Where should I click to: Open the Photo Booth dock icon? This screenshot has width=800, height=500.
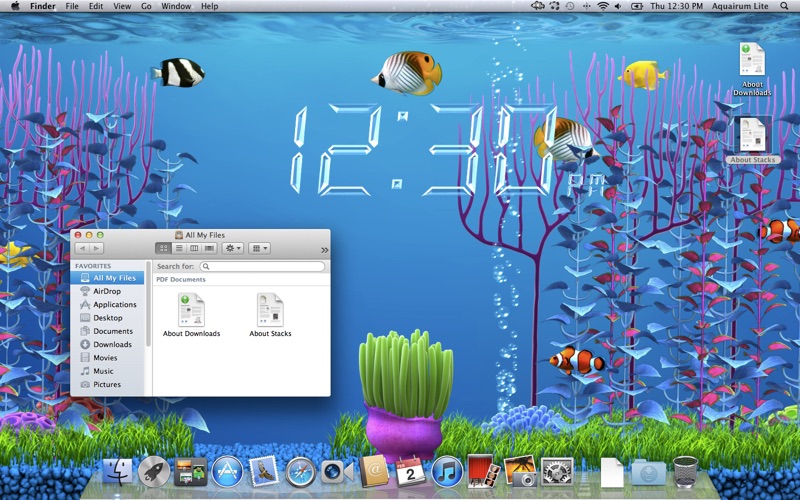coord(482,471)
